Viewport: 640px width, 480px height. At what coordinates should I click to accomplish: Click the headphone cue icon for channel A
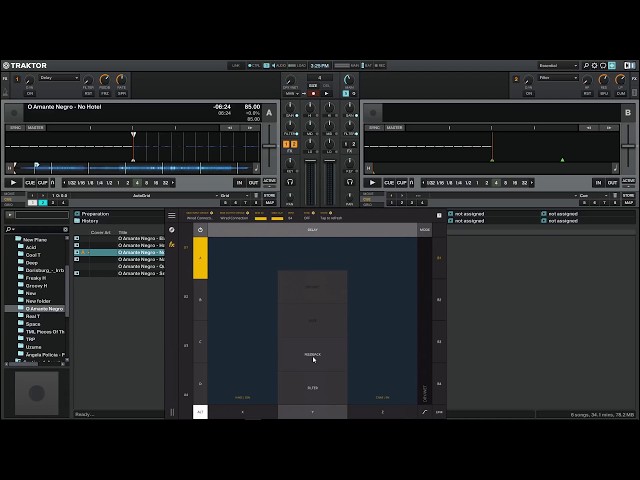point(290,182)
